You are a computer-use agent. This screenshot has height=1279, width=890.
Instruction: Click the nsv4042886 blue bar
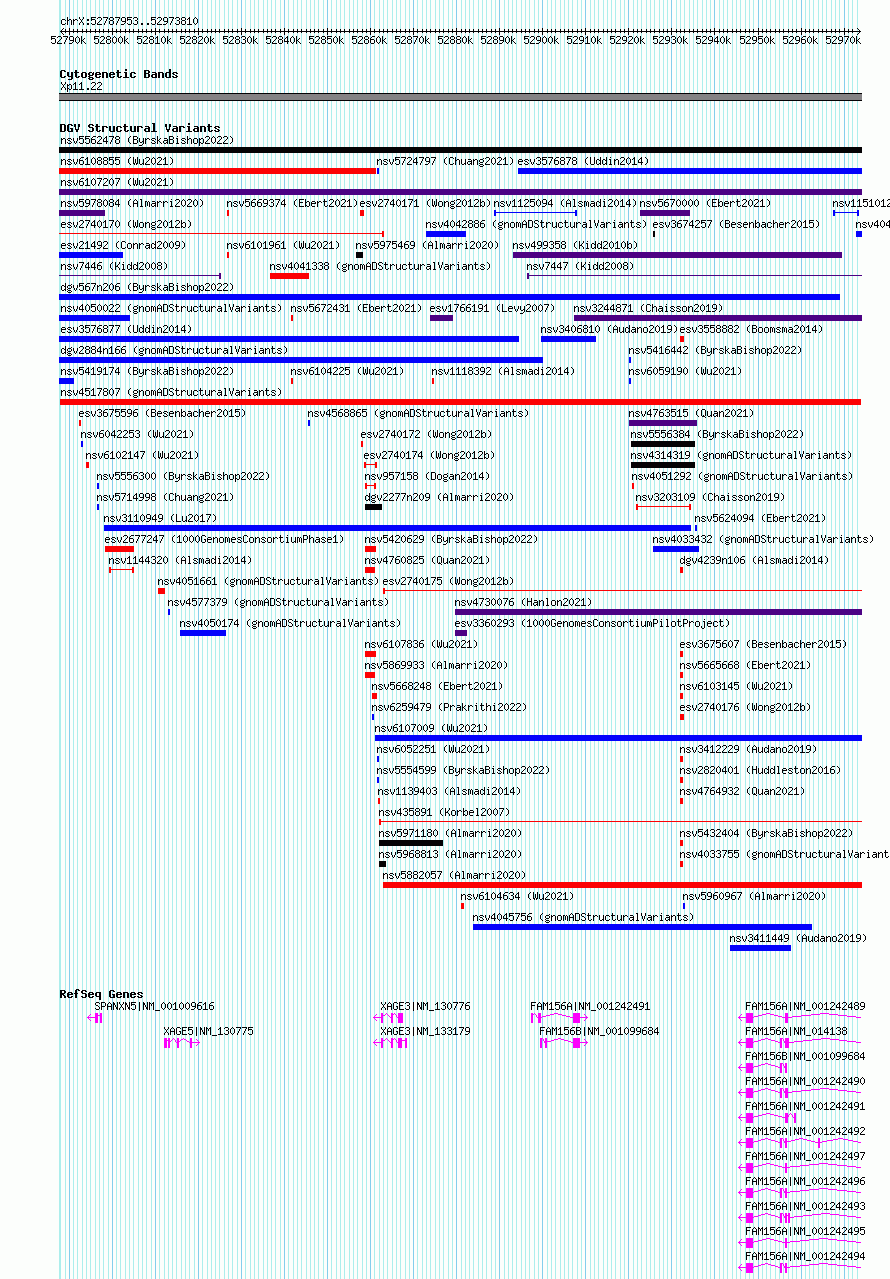[446, 234]
